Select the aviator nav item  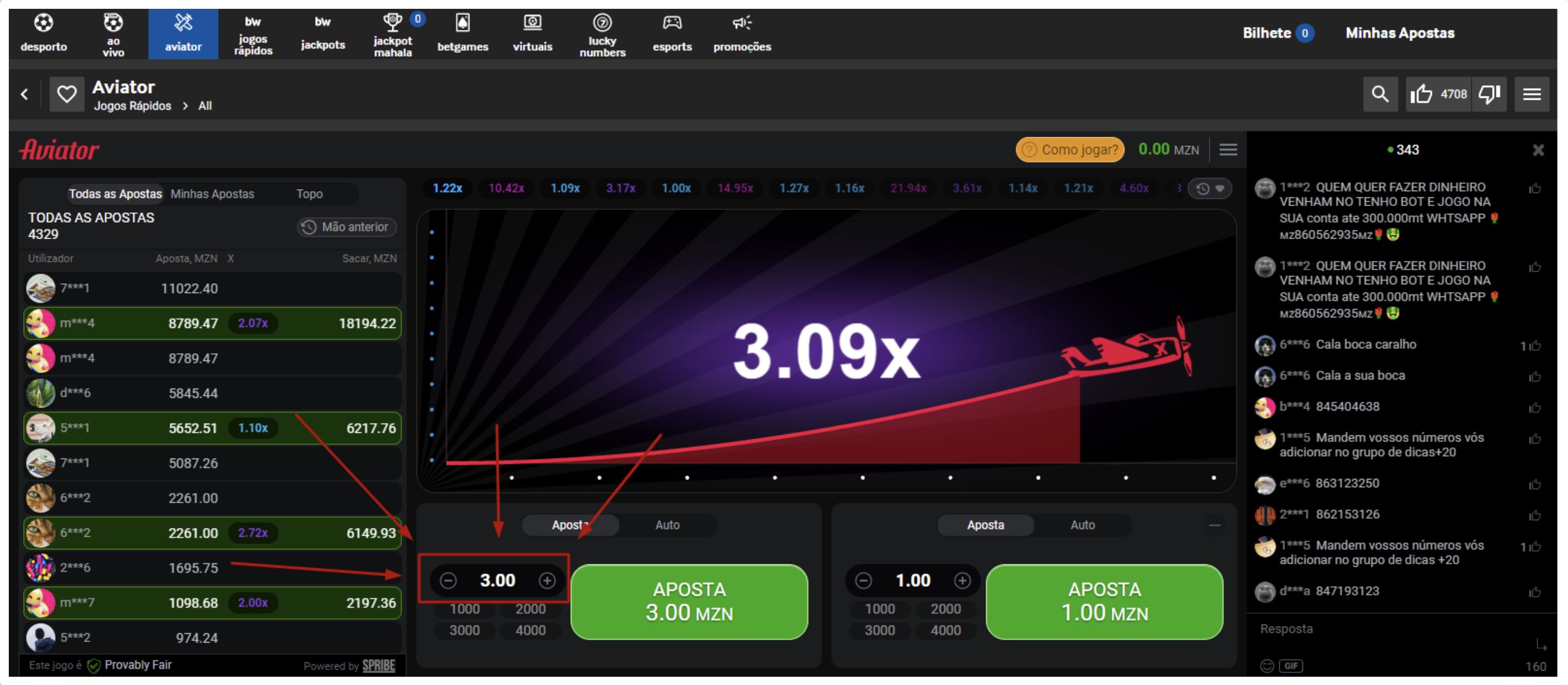point(183,34)
